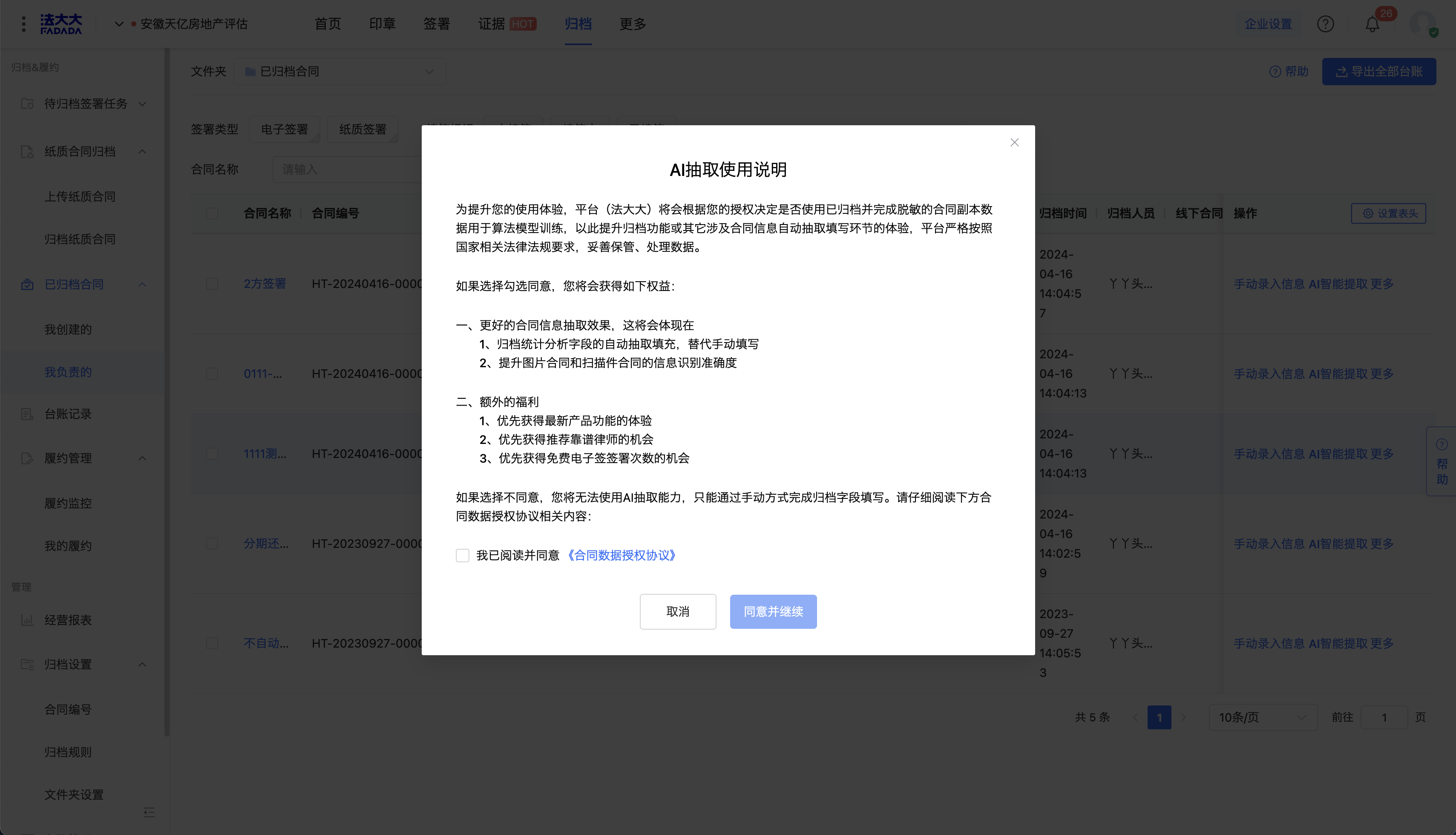Click the 取消 button

(x=677, y=611)
